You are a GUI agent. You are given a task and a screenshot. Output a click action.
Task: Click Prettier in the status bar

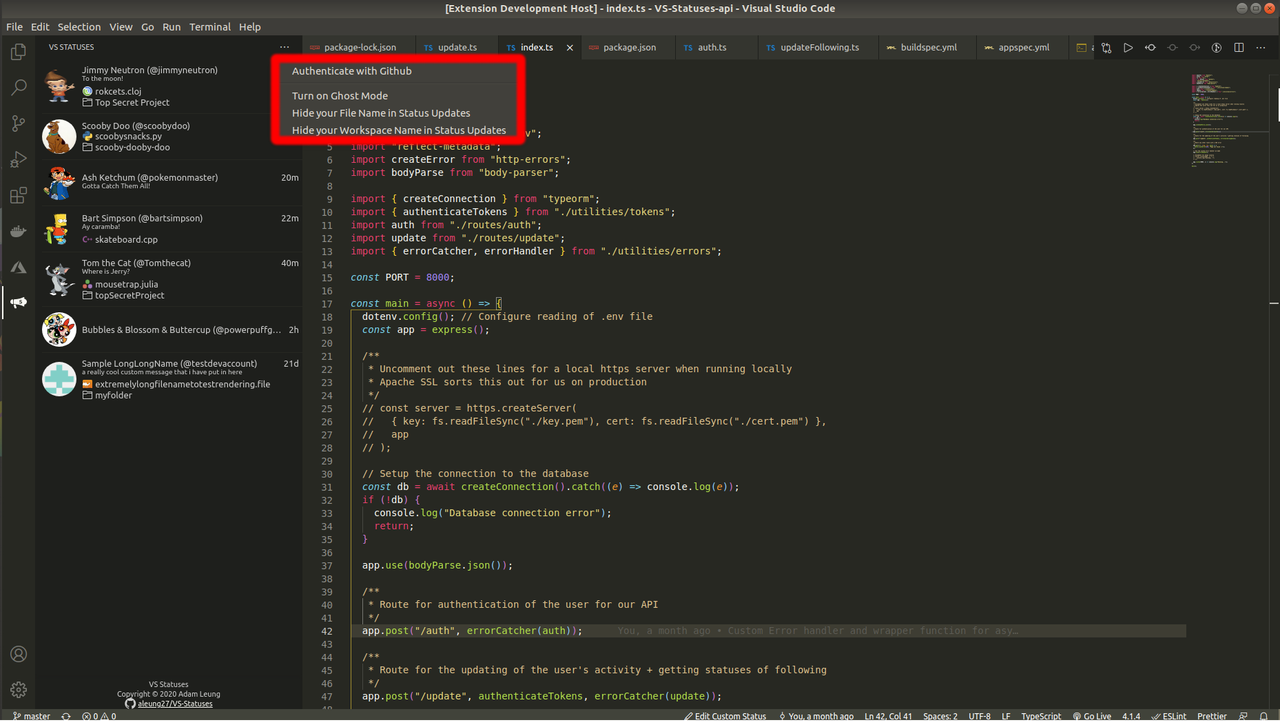(x=1212, y=716)
